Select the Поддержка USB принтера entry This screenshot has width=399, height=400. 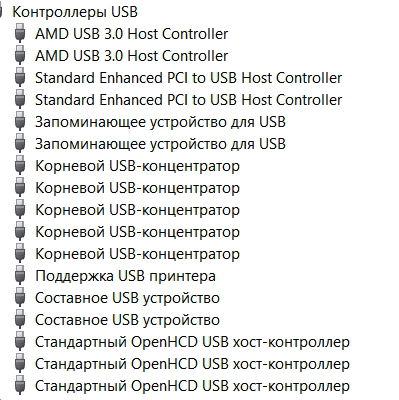(x=125, y=276)
